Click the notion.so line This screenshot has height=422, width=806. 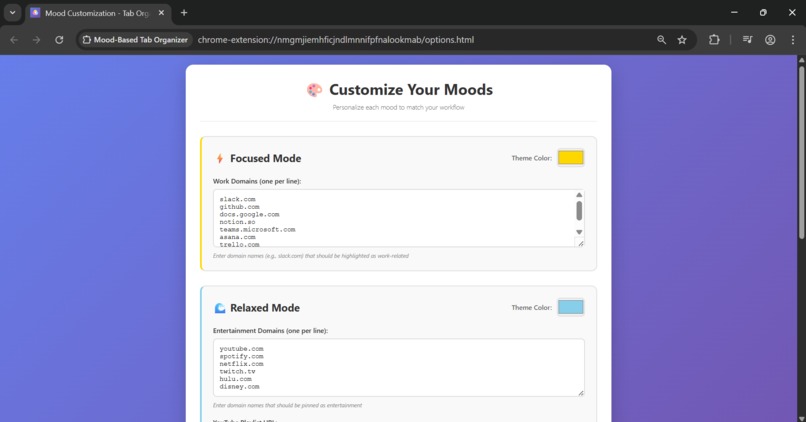(x=237, y=222)
